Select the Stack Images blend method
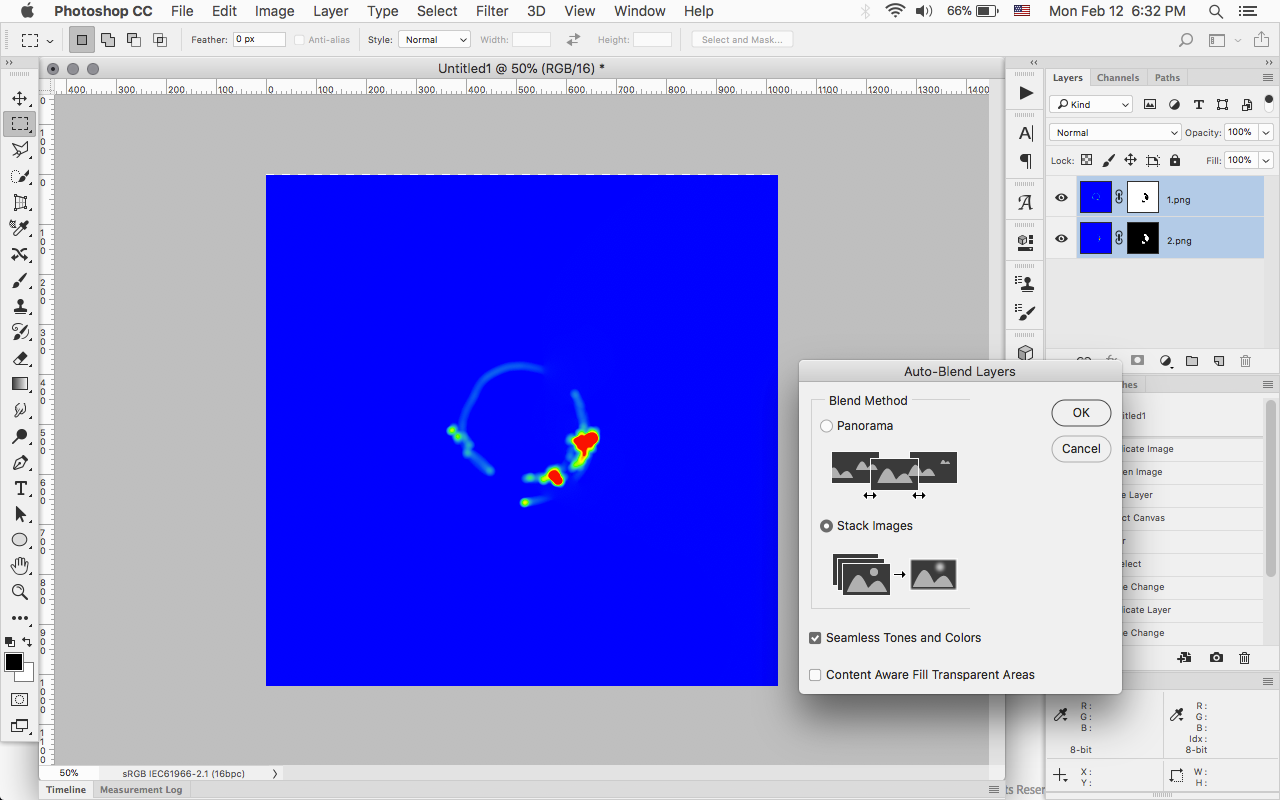Image resolution: width=1280 pixels, height=800 pixels. pos(826,526)
